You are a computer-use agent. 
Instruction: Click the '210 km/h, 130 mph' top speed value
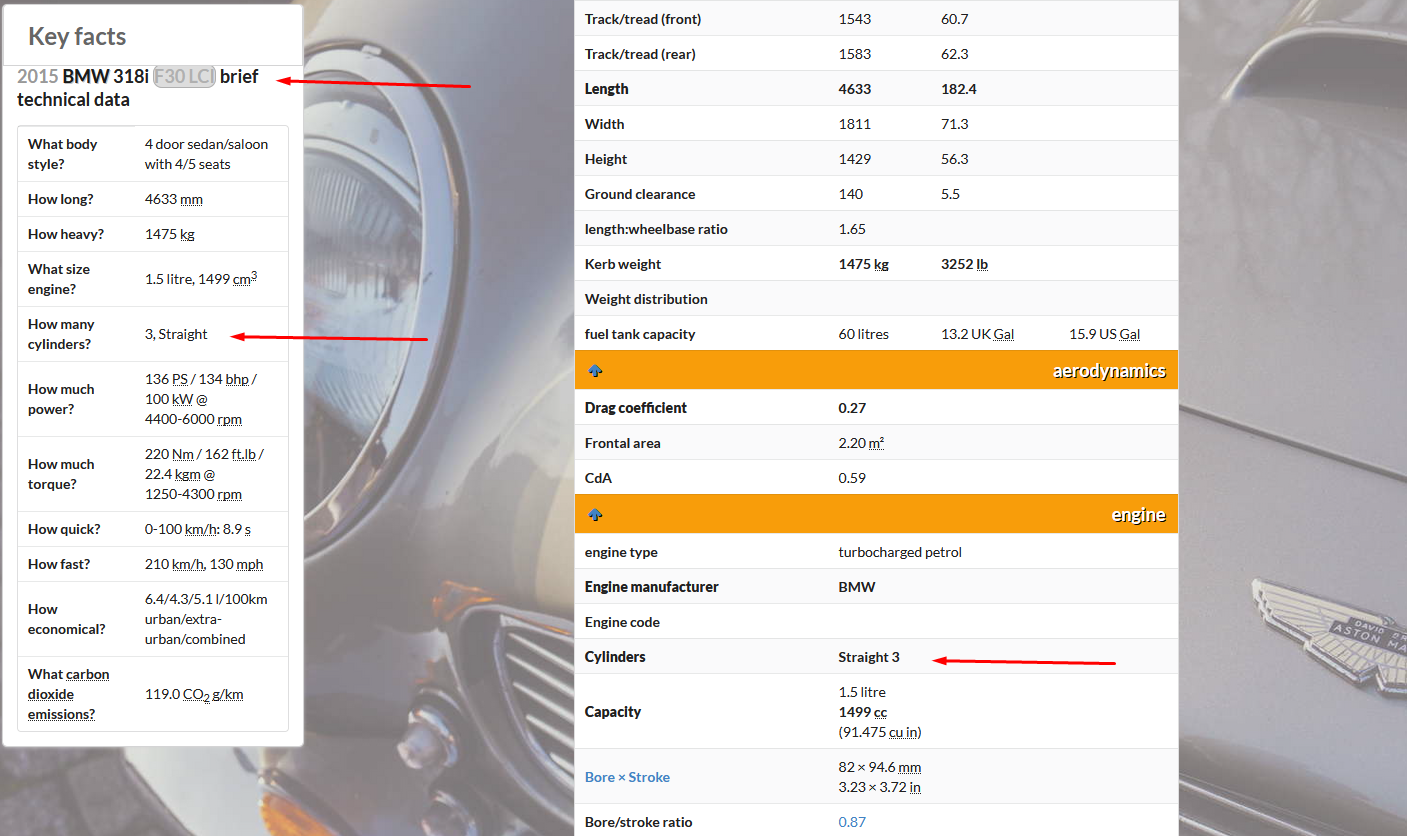204,564
